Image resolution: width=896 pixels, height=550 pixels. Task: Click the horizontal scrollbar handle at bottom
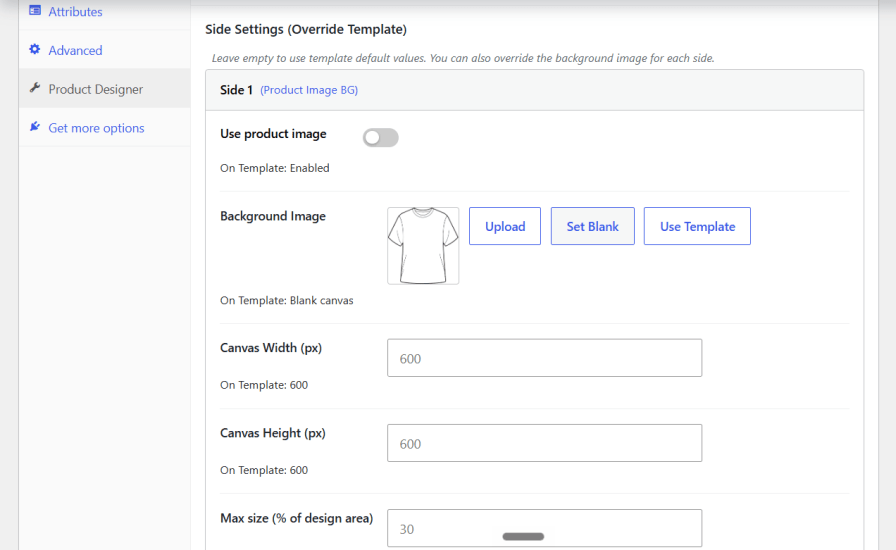(523, 536)
